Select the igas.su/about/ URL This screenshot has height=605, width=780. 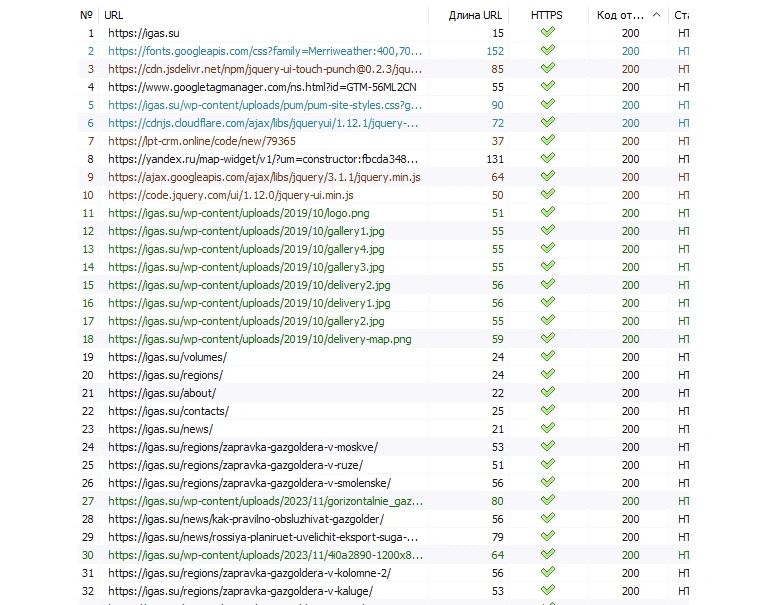click(162, 393)
